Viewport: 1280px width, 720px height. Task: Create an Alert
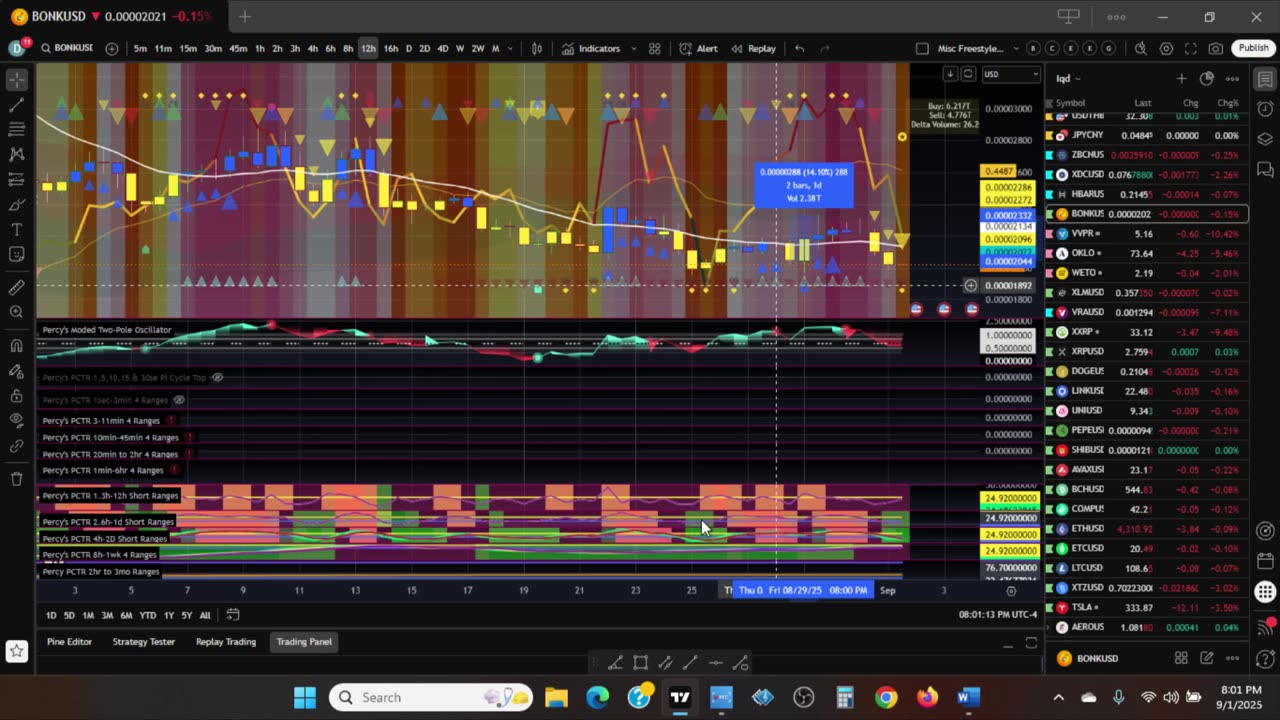click(698, 48)
